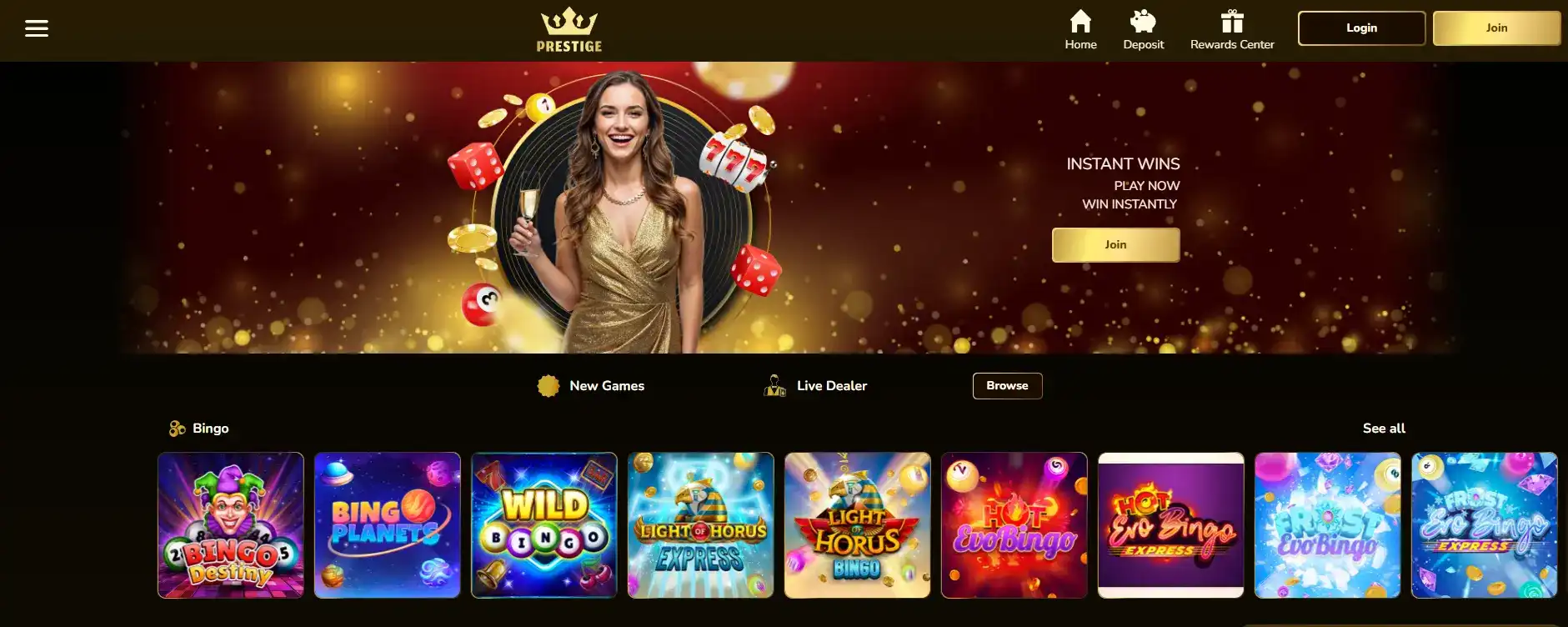The width and height of the screenshot is (1568, 627).
Task: Click the Live Dealer croupier icon
Action: [775, 386]
